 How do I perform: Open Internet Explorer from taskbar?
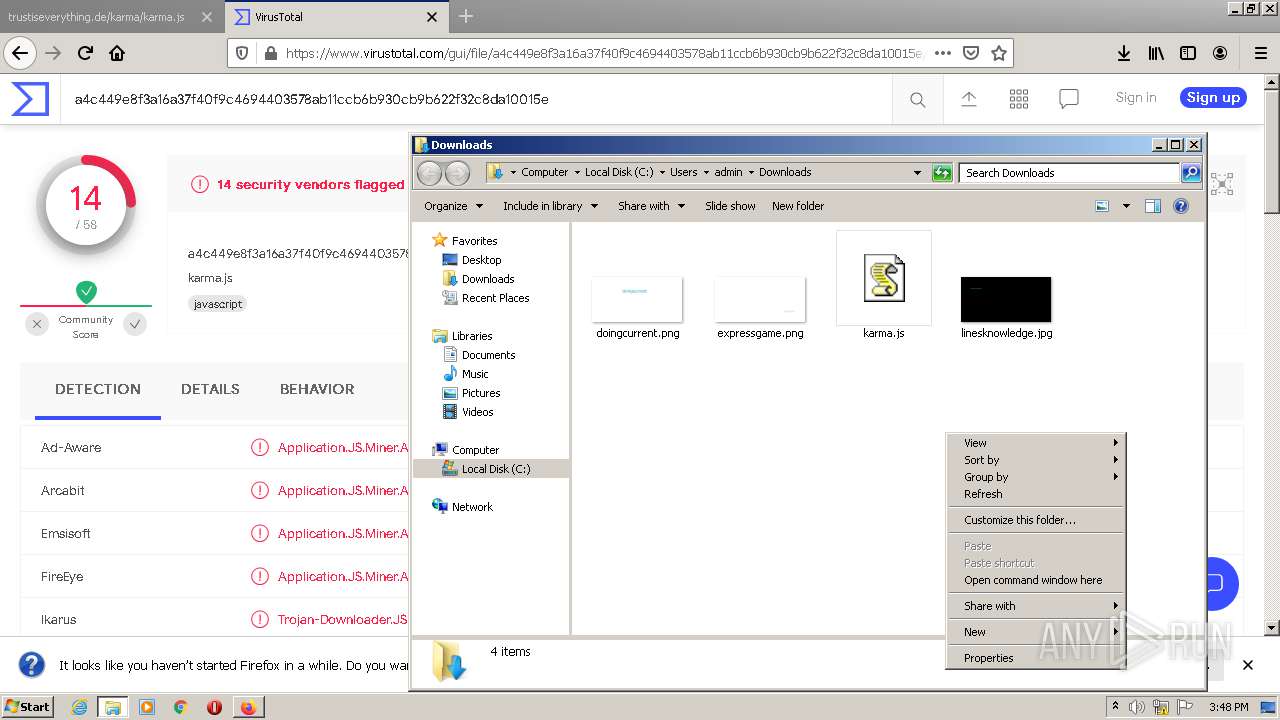[79, 707]
